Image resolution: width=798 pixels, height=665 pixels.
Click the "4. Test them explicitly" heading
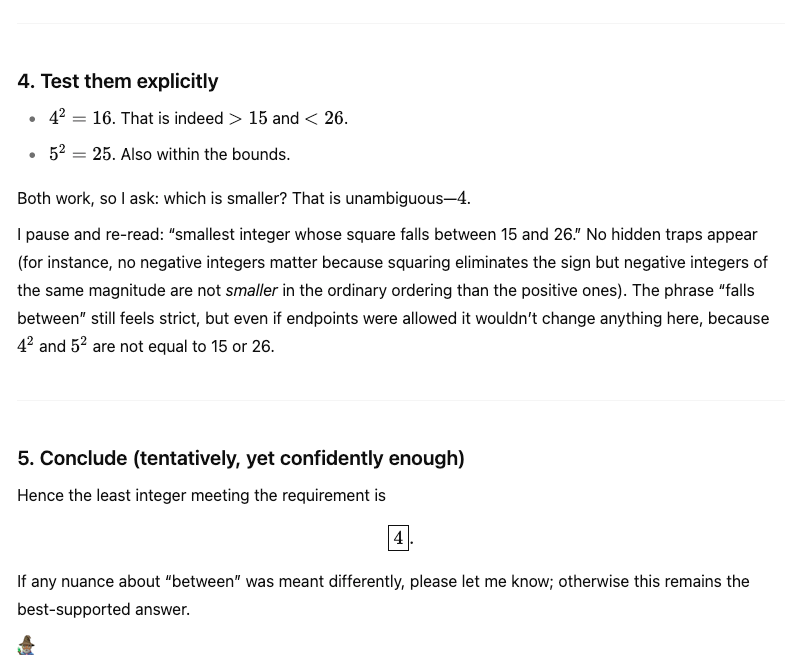point(118,81)
